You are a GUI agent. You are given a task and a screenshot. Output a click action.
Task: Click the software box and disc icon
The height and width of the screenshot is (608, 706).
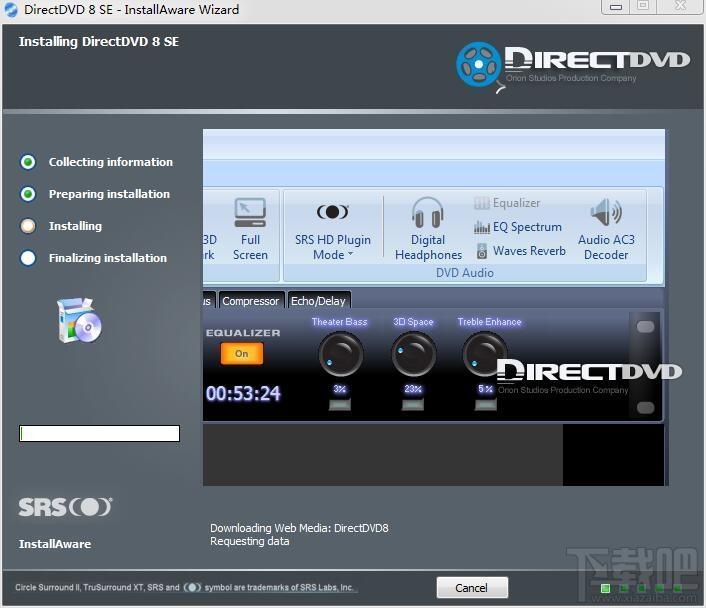tap(79, 321)
